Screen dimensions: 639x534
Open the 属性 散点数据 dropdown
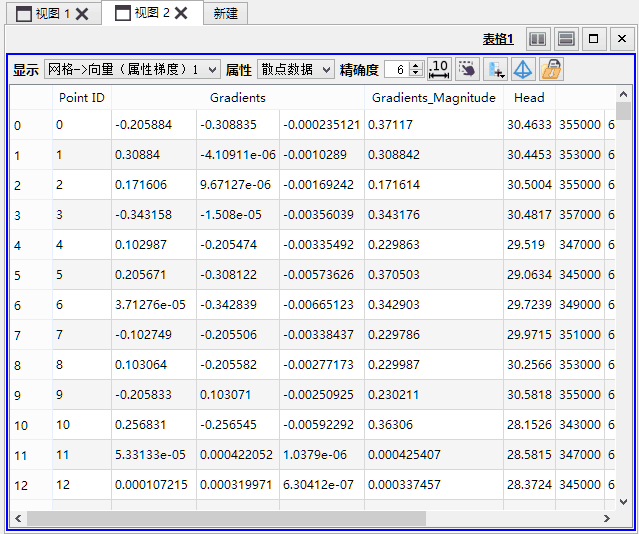click(295, 70)
